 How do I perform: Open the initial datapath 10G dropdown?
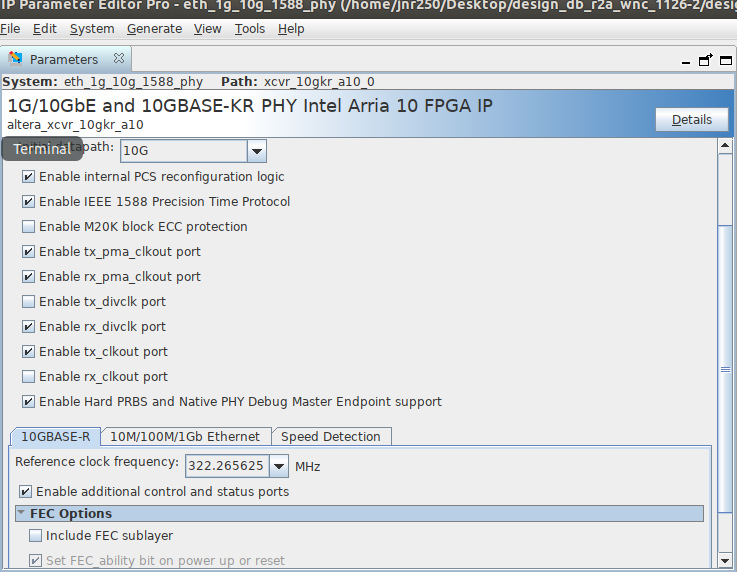[257, 151]
